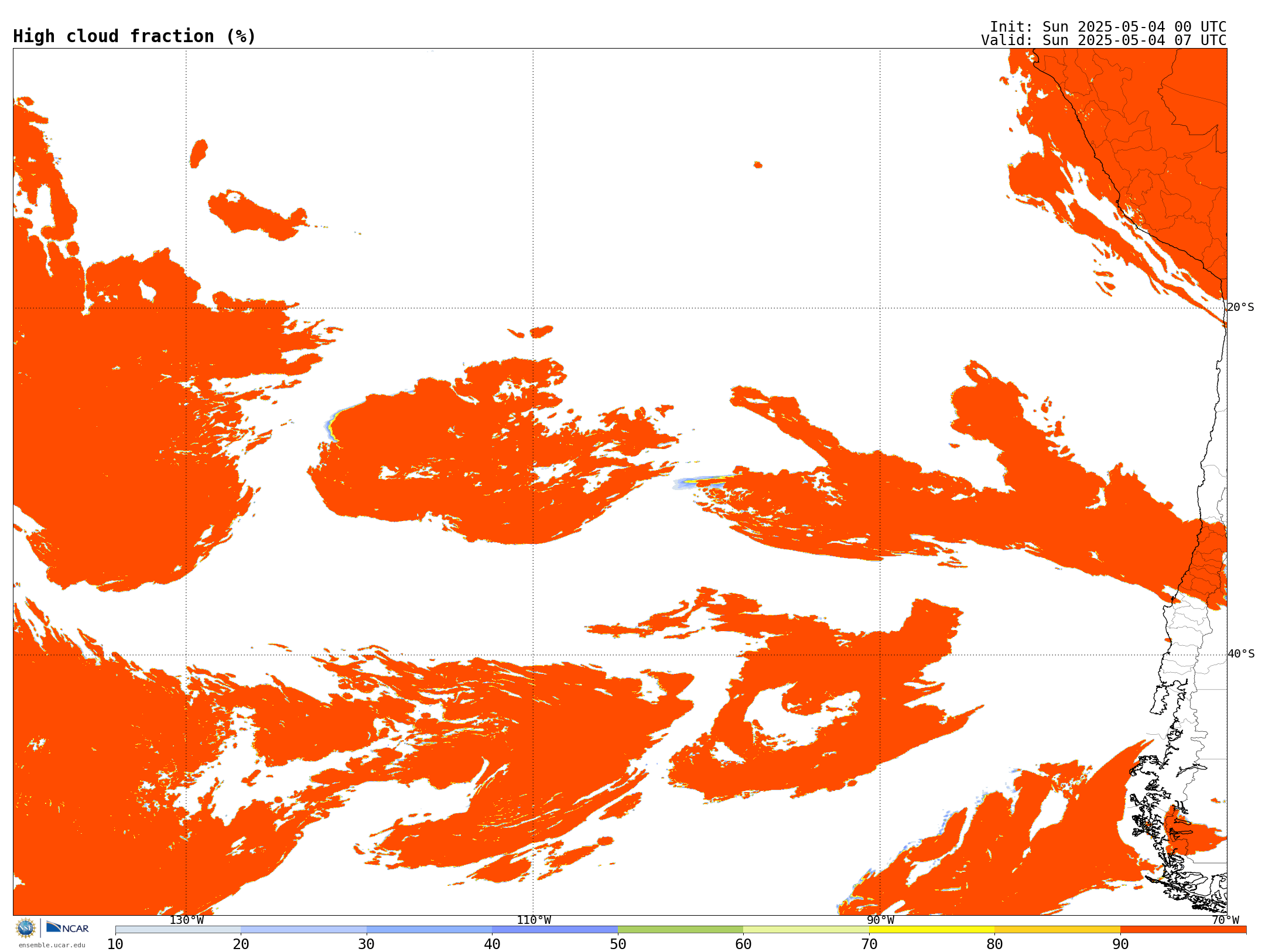
Task: Click the 20–30 light blue colorbar segment
Action: pyautogui.click(x=303, y=930)
